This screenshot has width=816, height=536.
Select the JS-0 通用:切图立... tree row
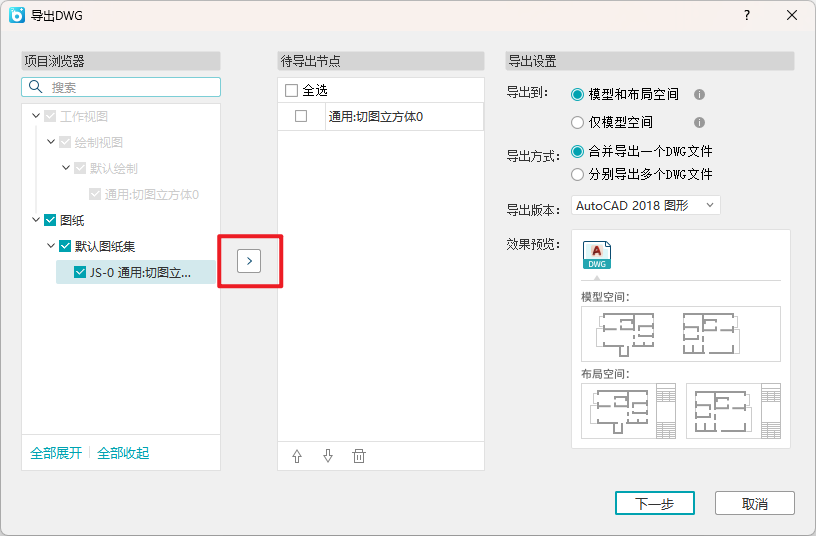[136, 272]
